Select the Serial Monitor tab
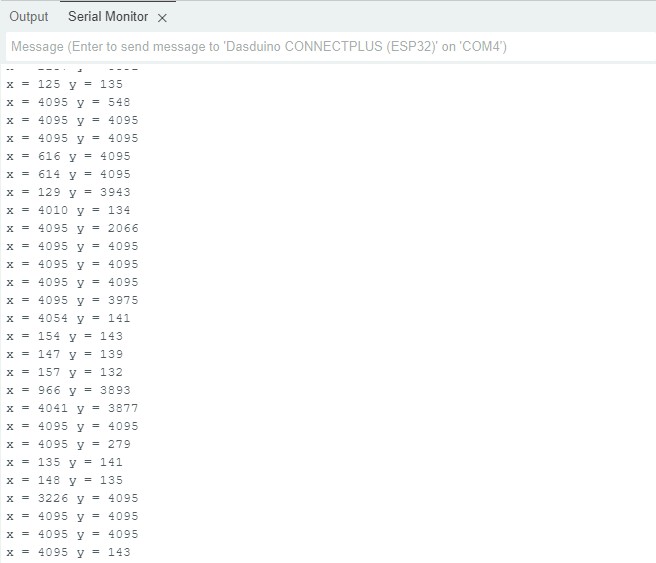 click(108, 17)
